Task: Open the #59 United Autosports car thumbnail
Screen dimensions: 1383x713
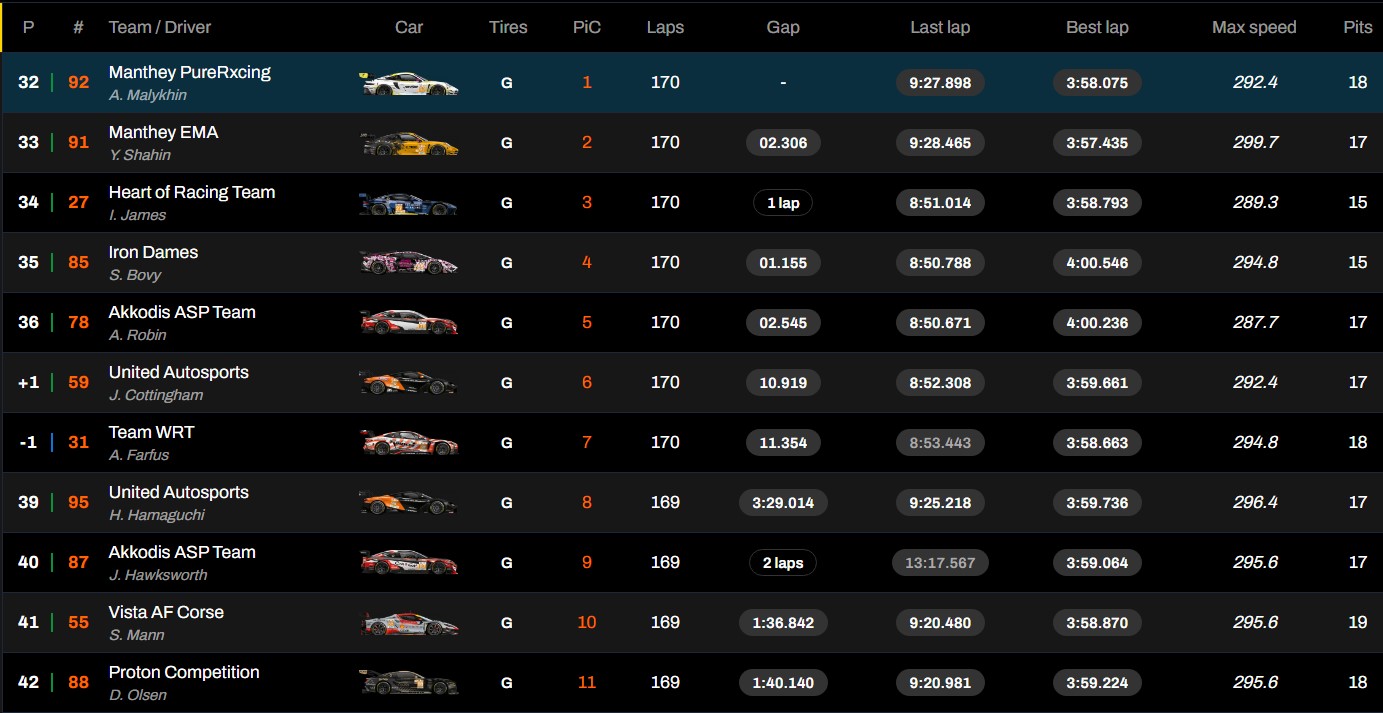Action: tap(409, 383)
